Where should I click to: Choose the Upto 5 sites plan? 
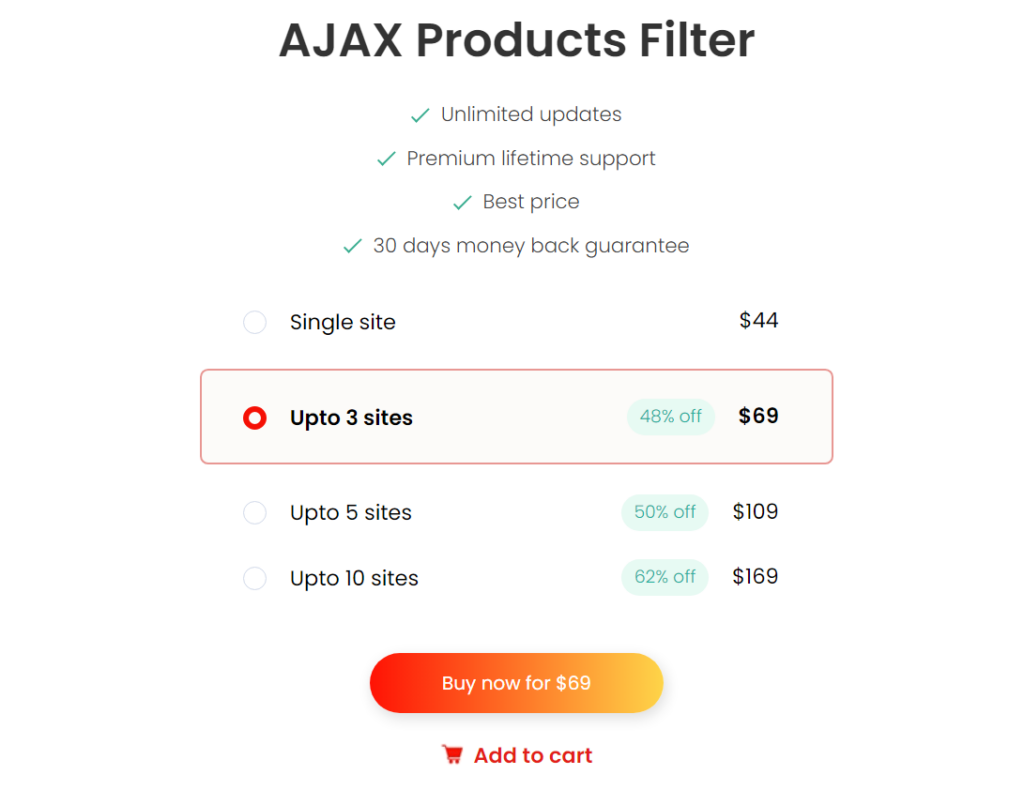point(255,512)
